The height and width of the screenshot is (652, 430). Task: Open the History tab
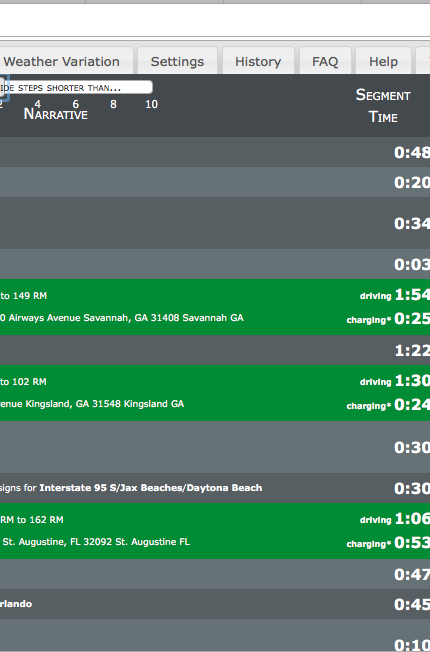pyautogui.click(x=258, y=62)
